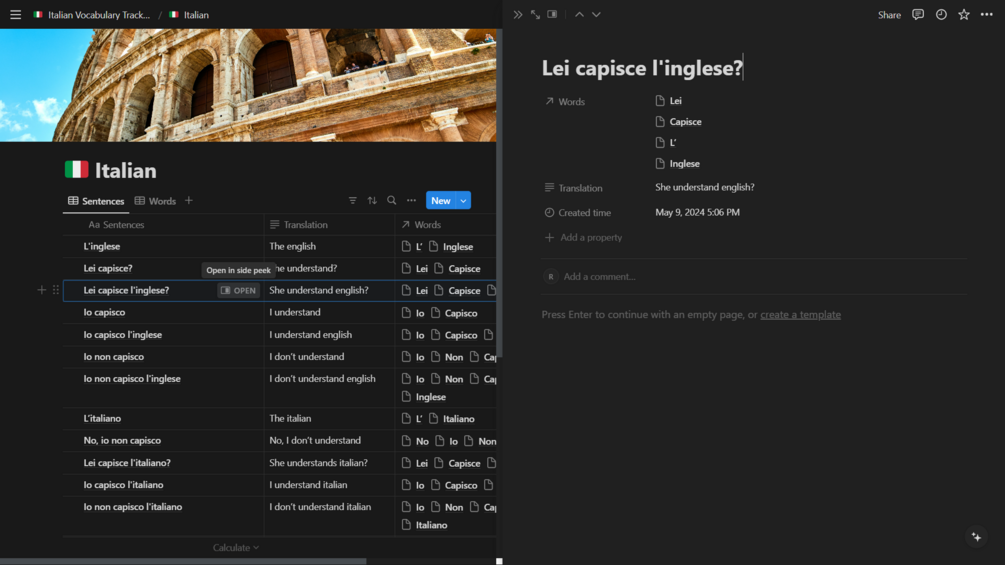The image size is (1005, 565).
Task: Open the hamburger sidebar menu
Action: click(15, 15)
